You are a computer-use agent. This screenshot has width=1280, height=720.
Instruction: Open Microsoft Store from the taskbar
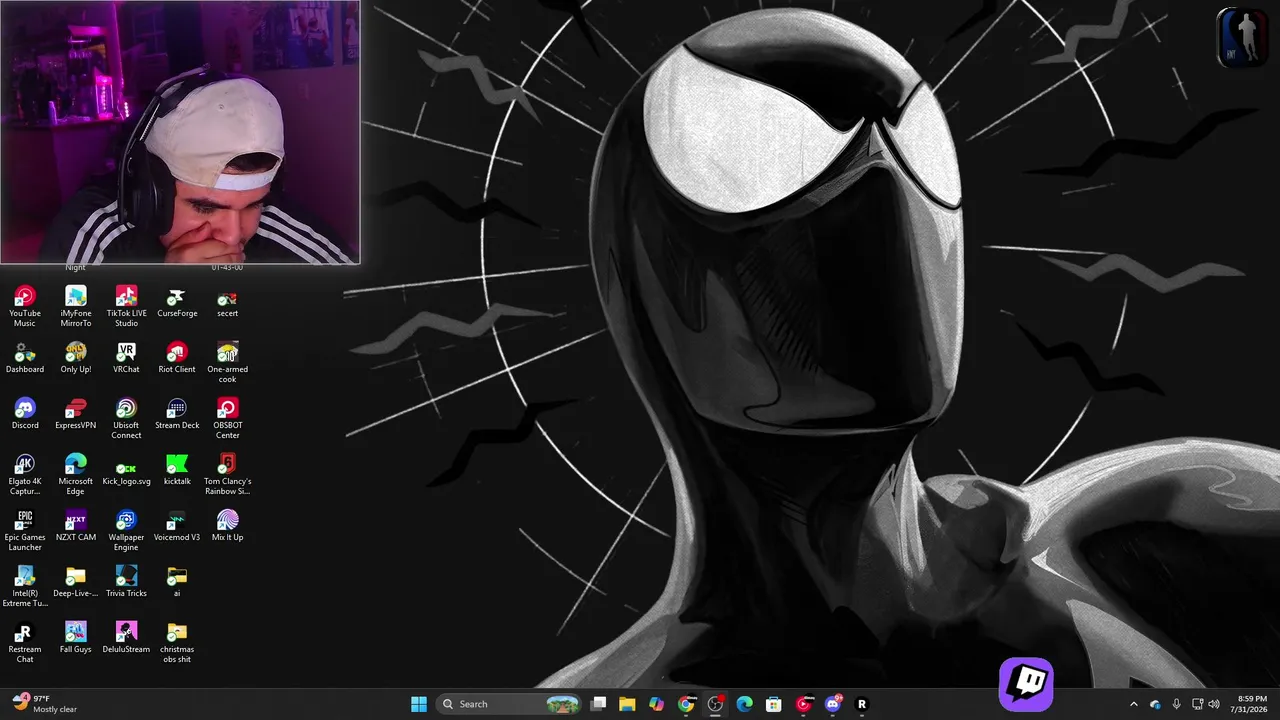click(773, 704)
